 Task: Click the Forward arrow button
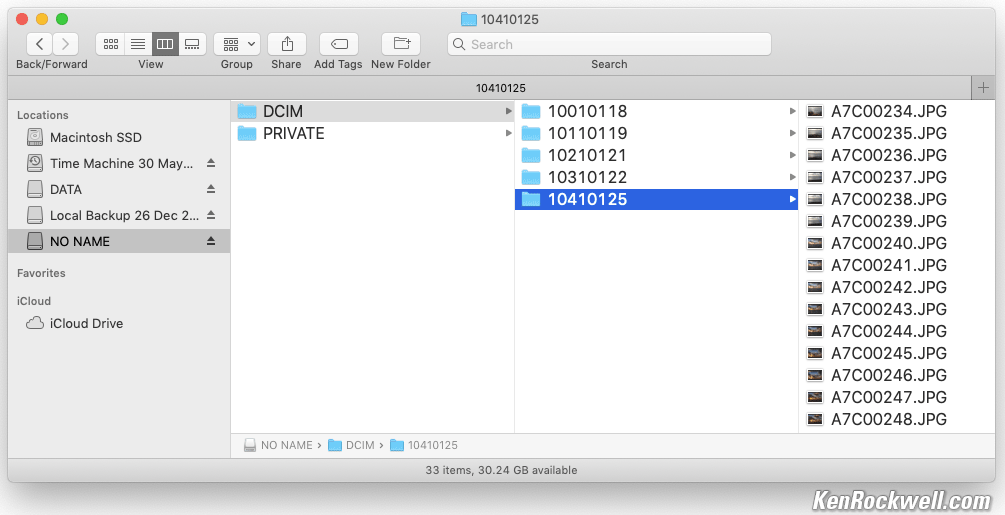(x=65, y=44)
